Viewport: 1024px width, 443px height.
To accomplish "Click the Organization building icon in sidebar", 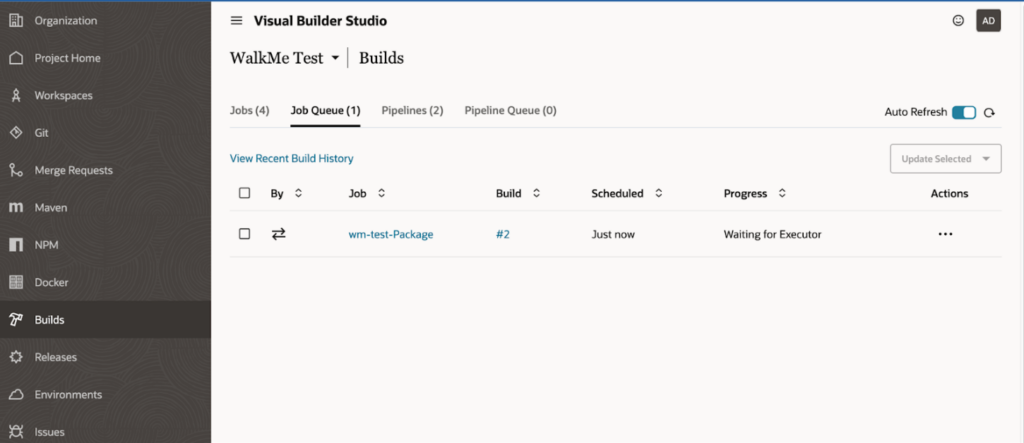I will (16, 20).
